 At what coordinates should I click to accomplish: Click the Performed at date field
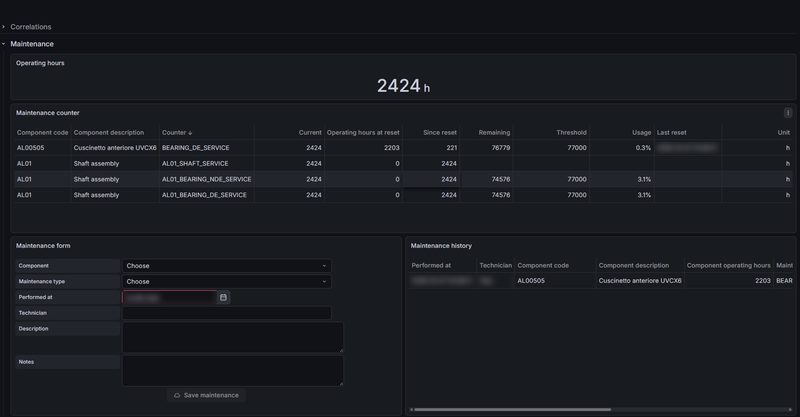169,298
